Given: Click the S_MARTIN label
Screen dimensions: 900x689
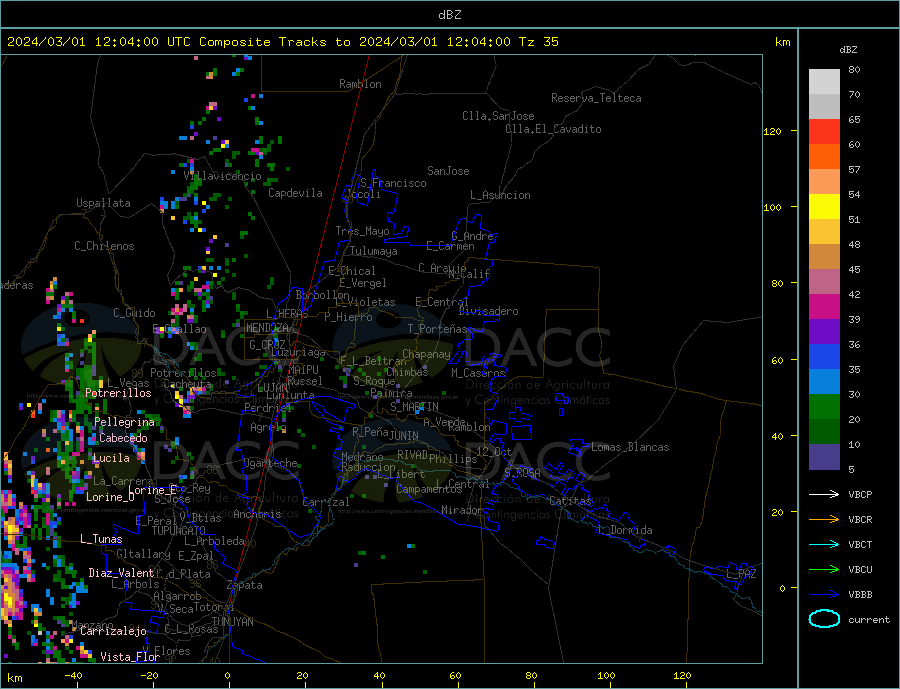Looking at the screenshot, I should 414,407.
